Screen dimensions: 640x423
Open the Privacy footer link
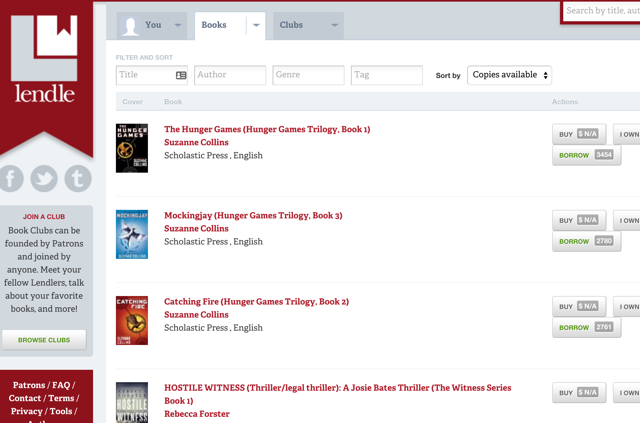[x=27, y=411]
